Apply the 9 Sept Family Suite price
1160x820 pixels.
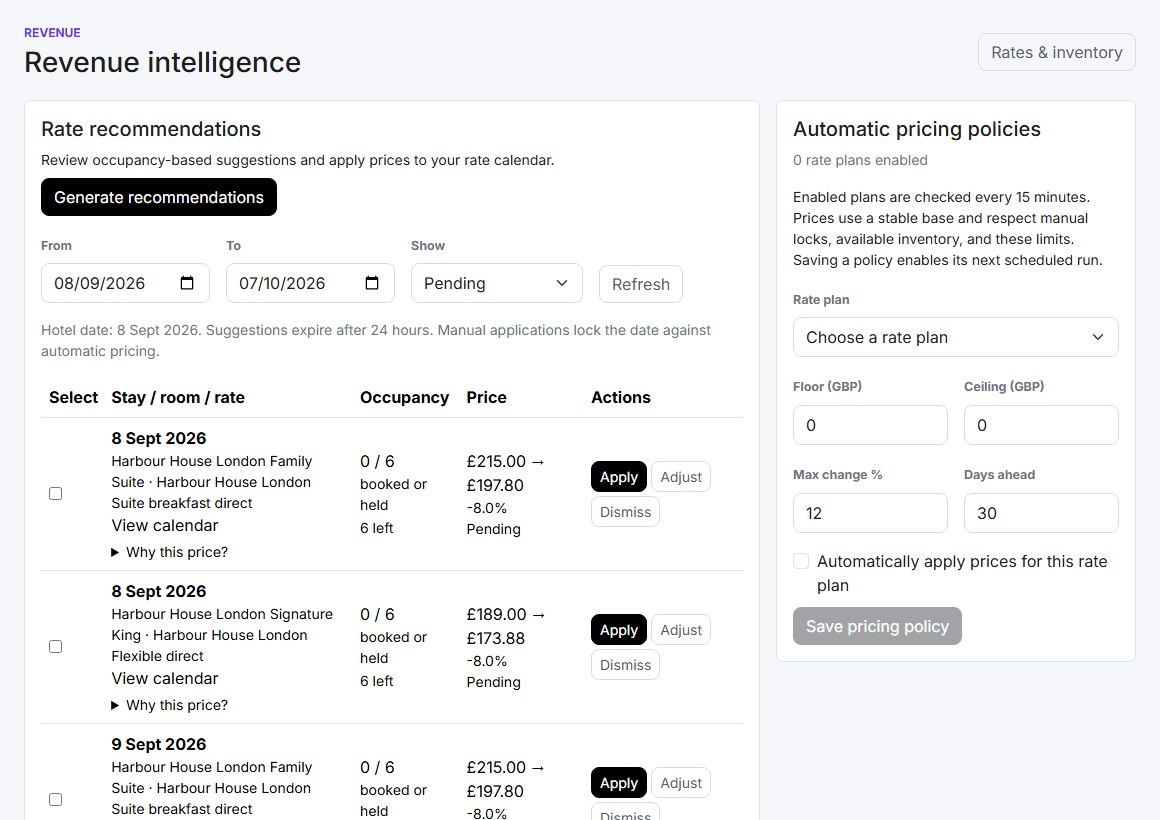[x=618, y=783]
